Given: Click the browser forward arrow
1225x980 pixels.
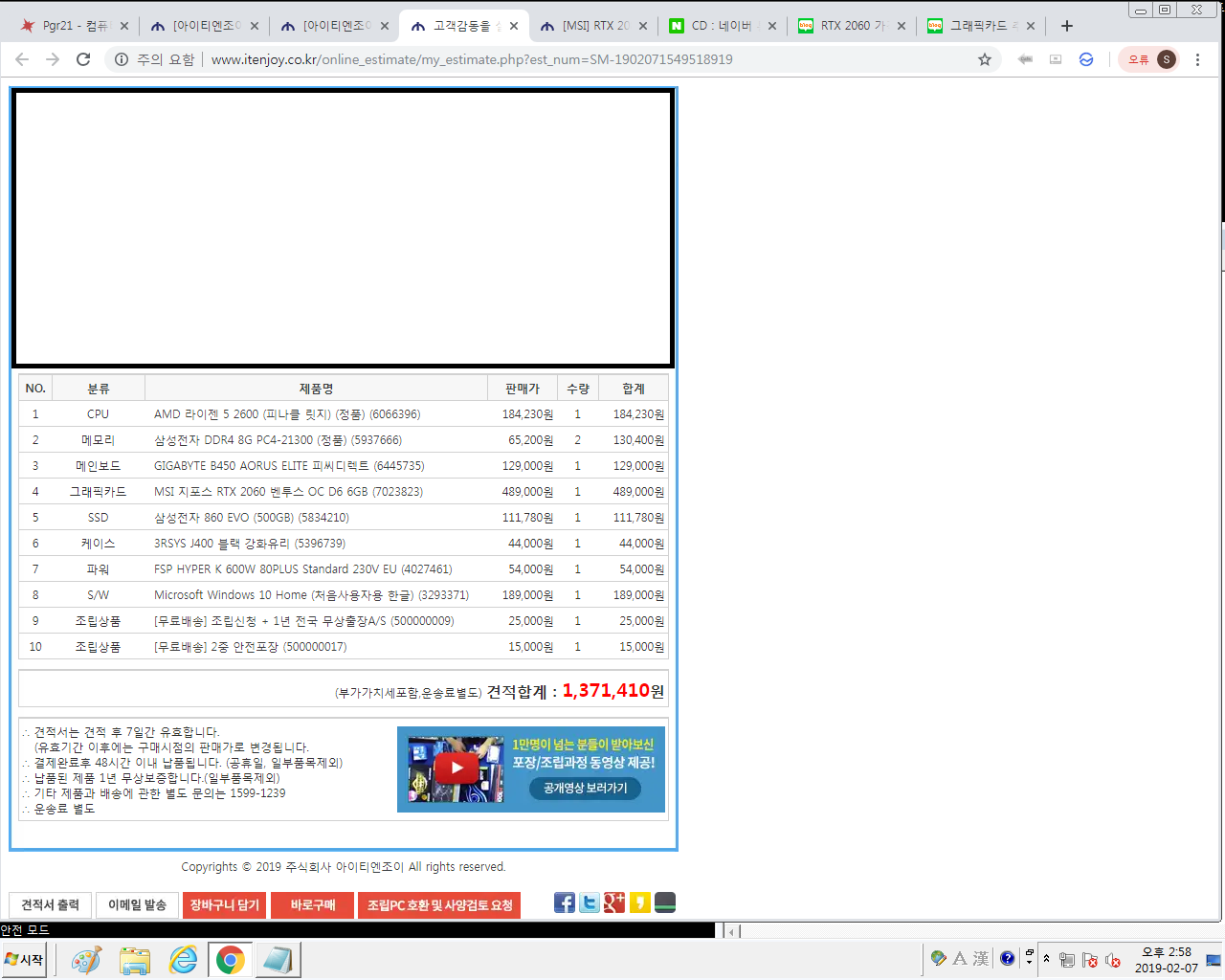Looking at the screenshot, I should [53, 59].
